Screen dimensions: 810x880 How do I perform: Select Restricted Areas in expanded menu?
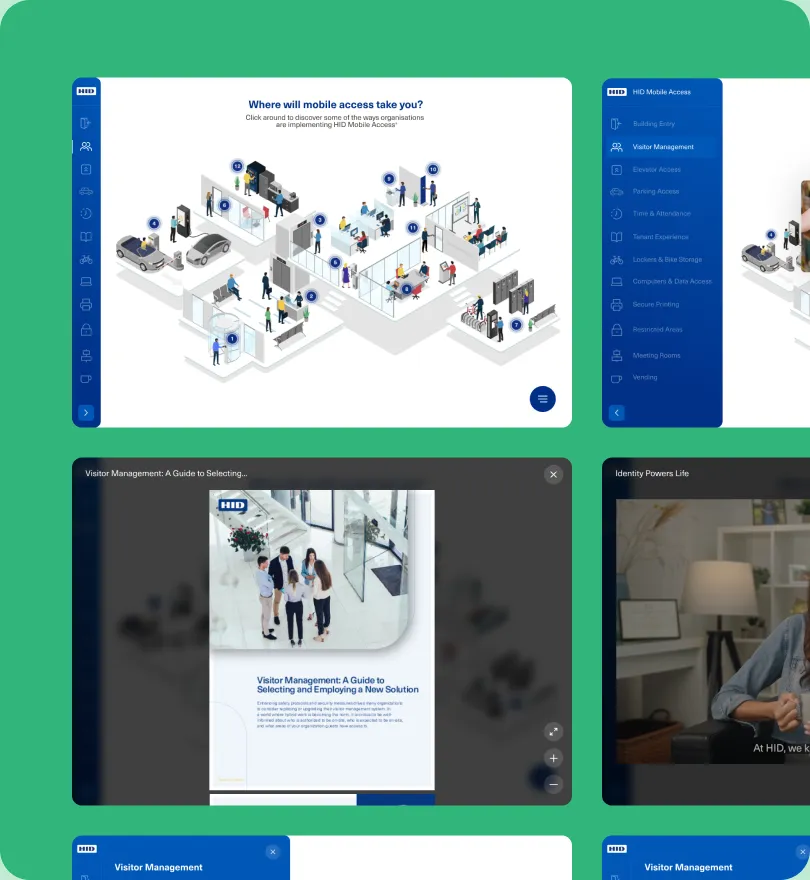pyautogui.click(x=662, y=329)
